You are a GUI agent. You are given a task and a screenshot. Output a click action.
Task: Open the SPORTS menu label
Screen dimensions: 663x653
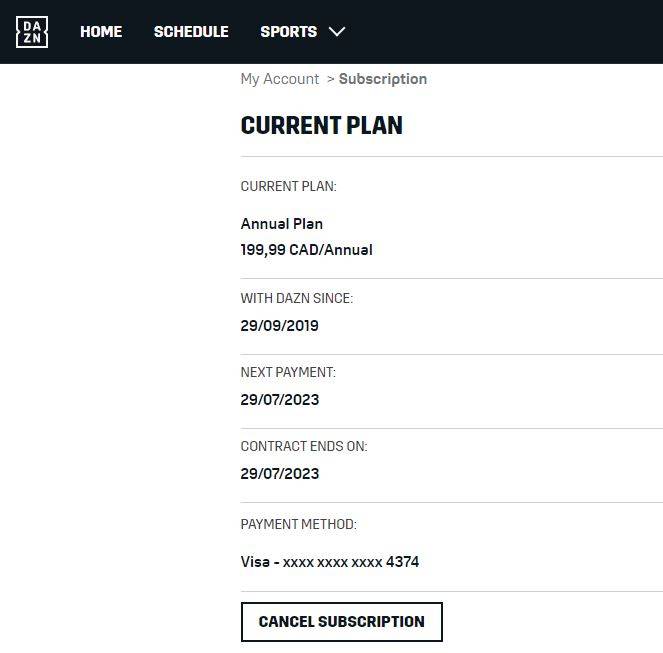click(x=288, y=32)
